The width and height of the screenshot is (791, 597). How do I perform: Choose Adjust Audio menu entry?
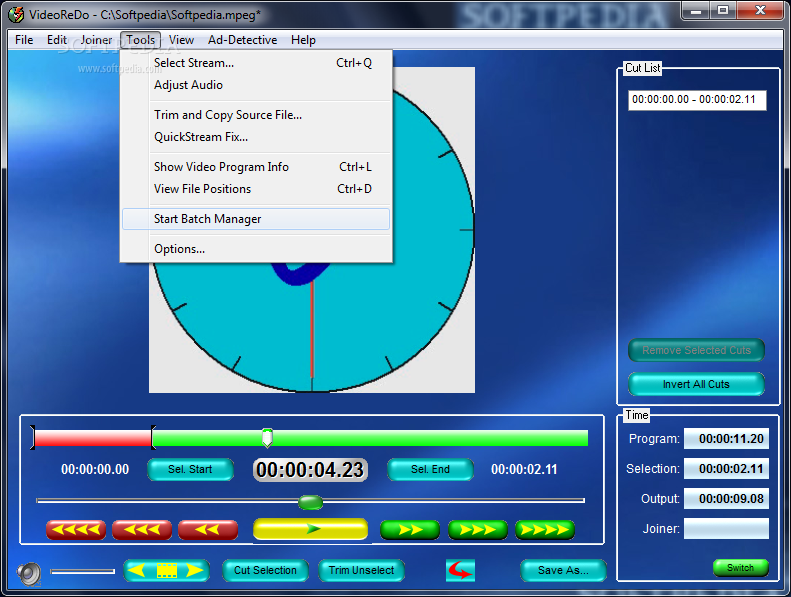pyautogui.click(x=256, y=85)
